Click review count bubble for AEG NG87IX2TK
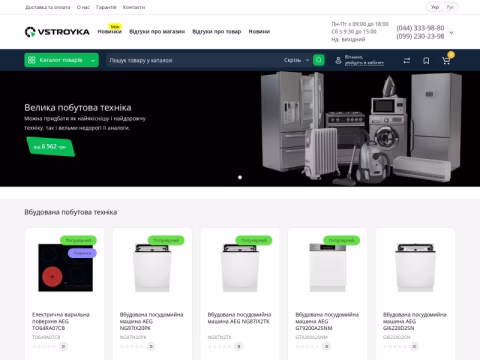This screenshot has height=360, width=480. pos(239,346)
